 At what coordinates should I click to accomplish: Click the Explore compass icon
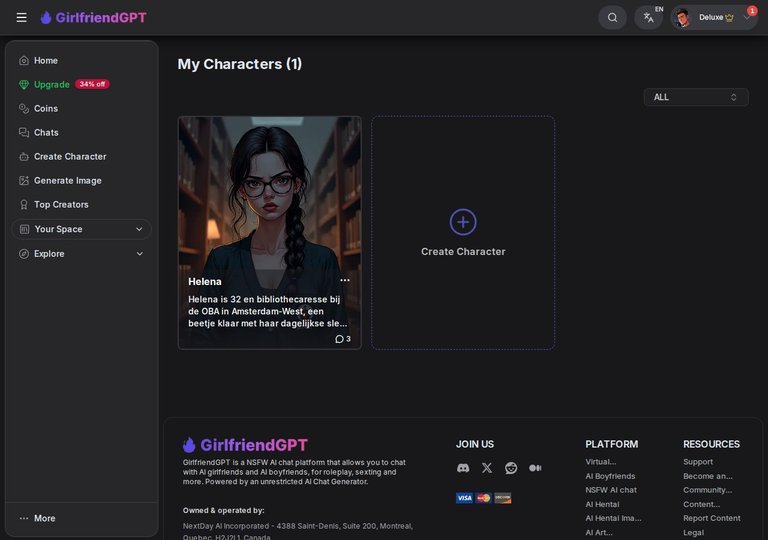pyautogui.click(x=24, y=253)
